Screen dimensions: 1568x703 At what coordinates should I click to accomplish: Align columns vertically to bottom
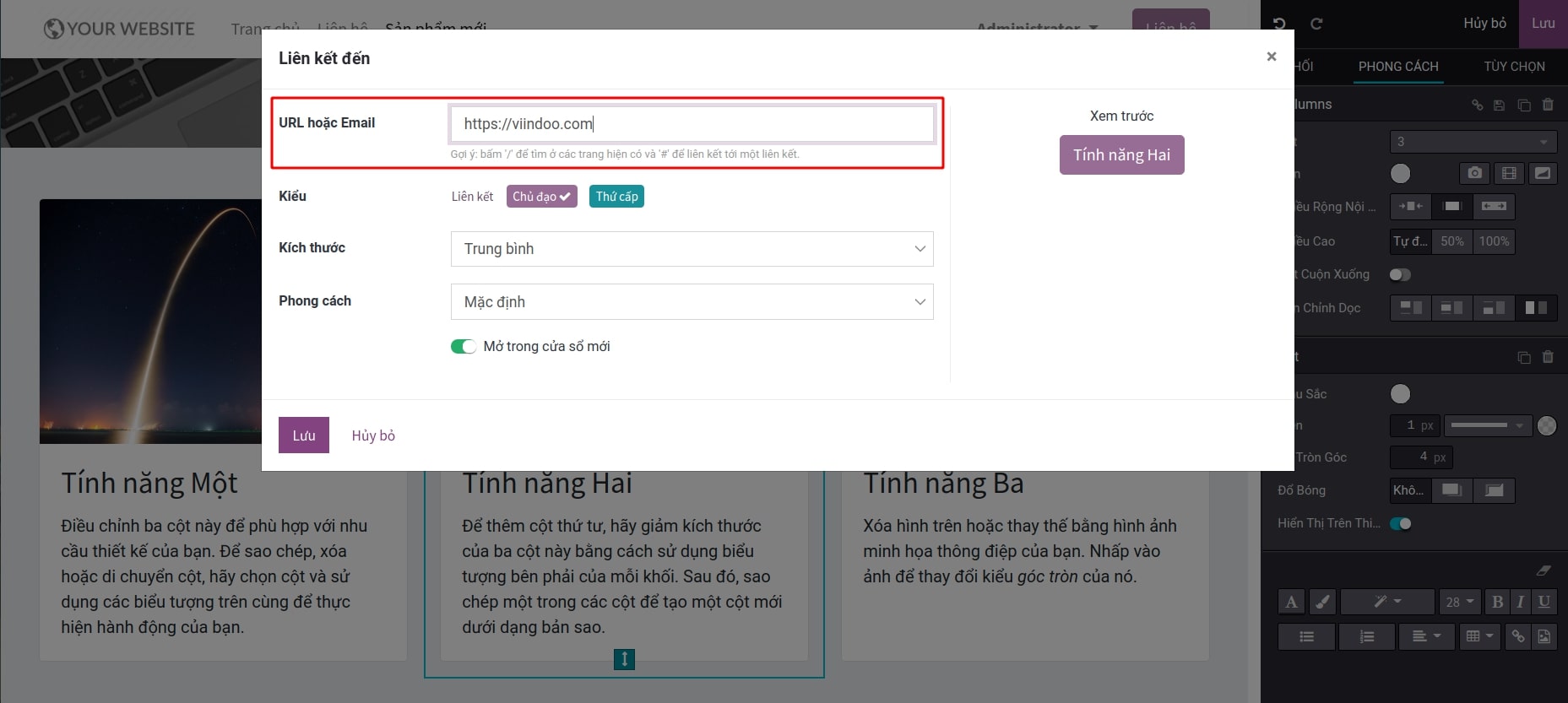pyautogui.click(x=1494, y=307)
